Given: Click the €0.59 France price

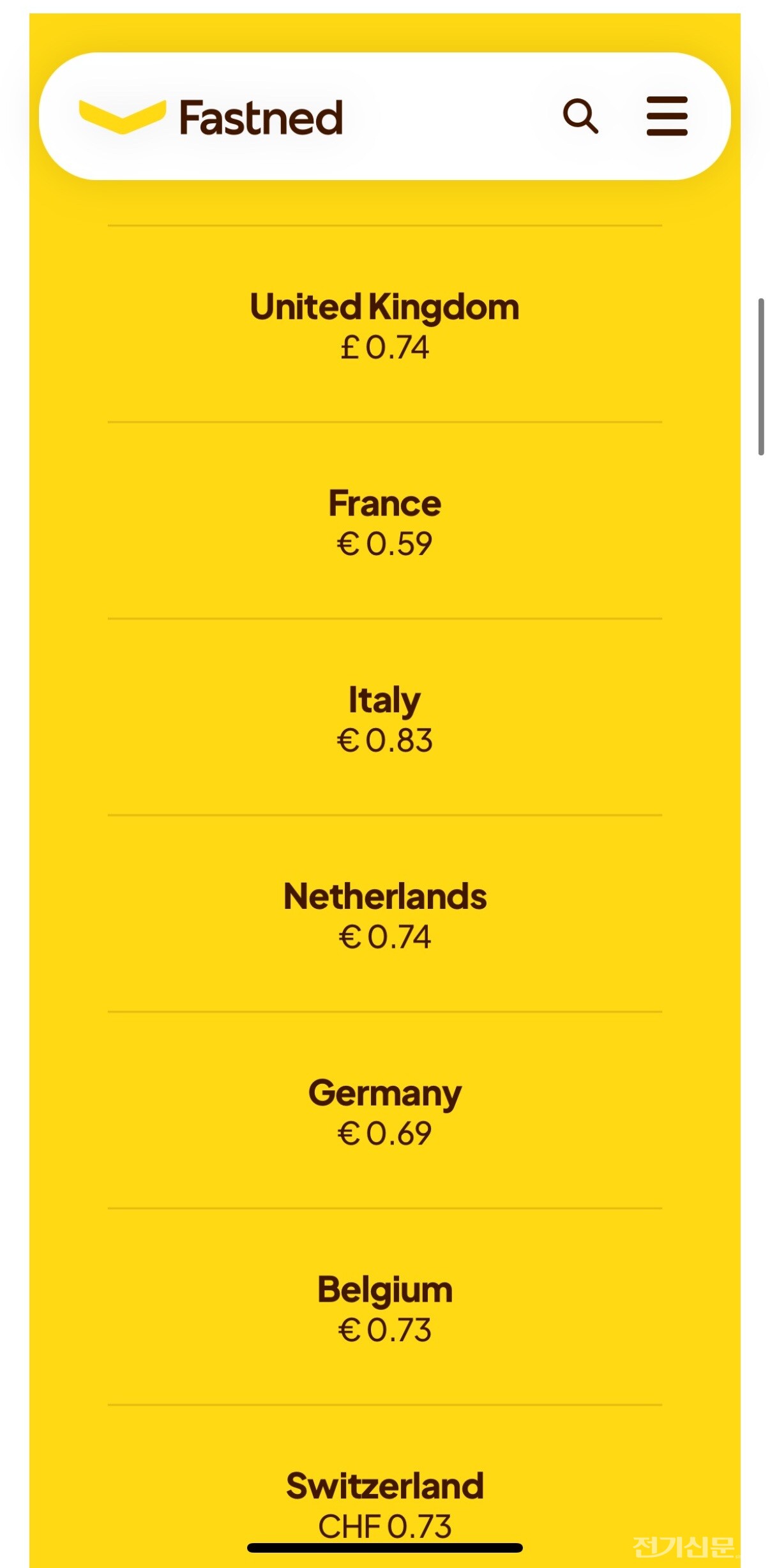Looking at the screenshot, I should [384, 545].
